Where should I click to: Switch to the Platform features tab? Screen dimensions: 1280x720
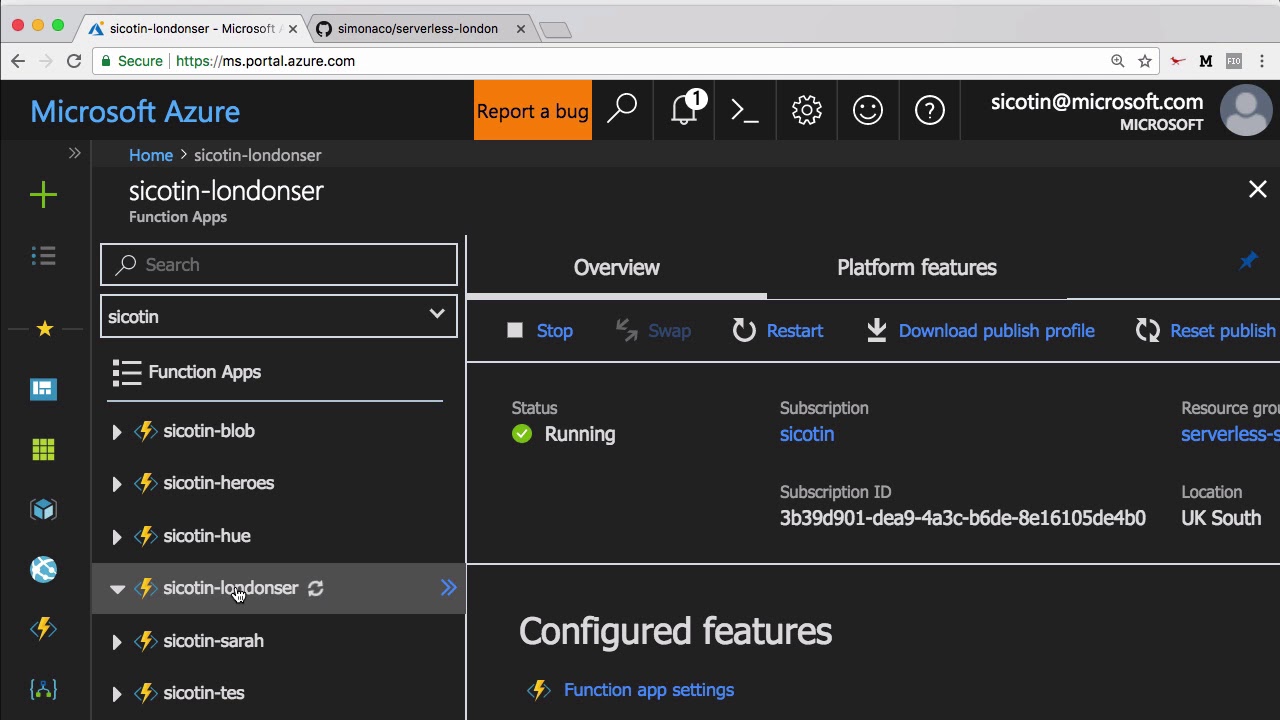click(x=917, y=268)
